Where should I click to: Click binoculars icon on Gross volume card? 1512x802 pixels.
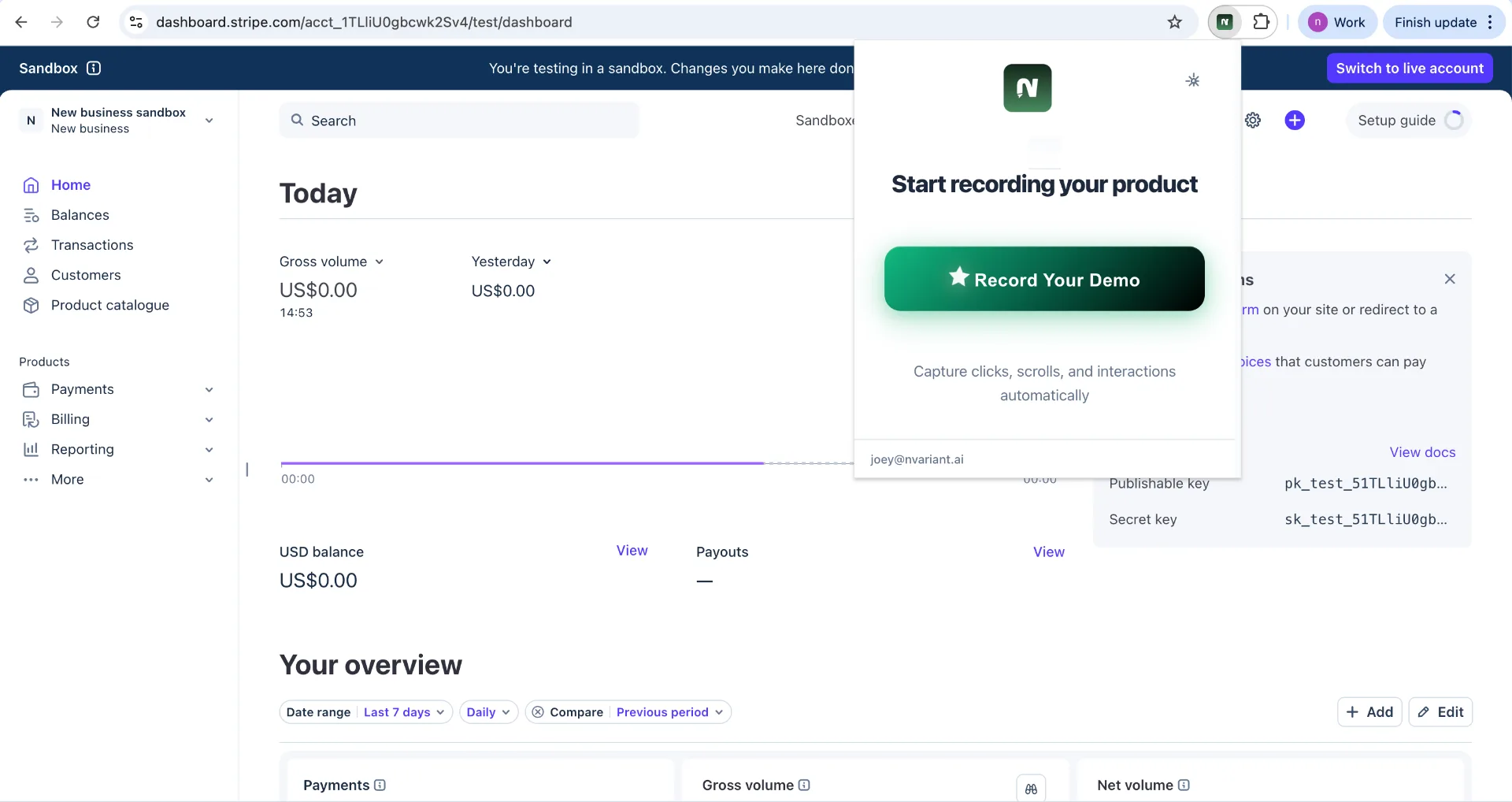click(x=1031, y=789)
